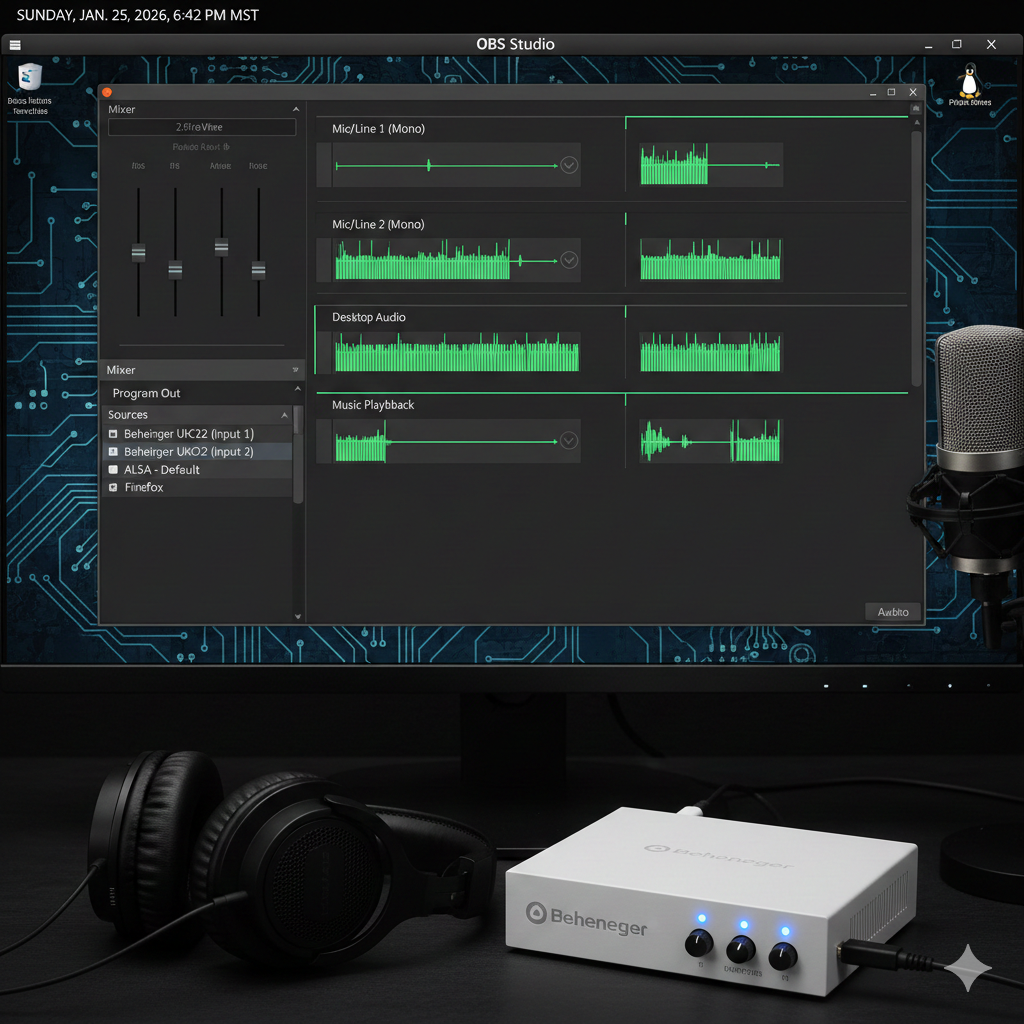1024x1024 pixels.
Task: Open the recycle bin desktop icon
Action: coord(29,78)
